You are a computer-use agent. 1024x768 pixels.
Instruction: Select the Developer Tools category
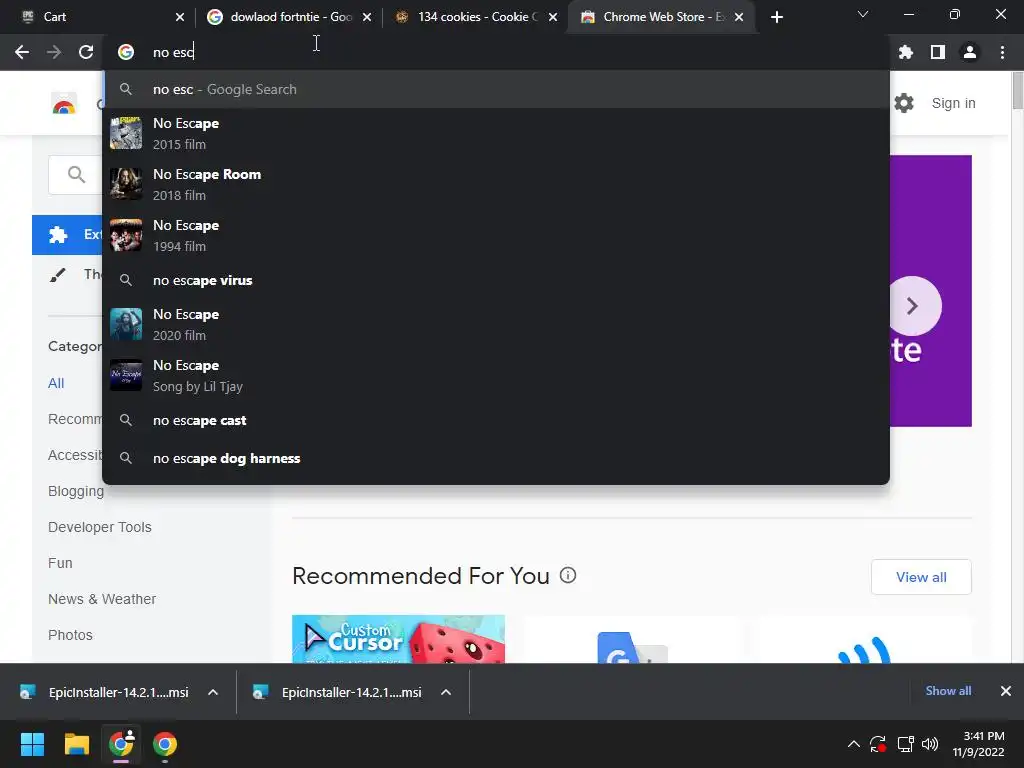click(99, 527)
